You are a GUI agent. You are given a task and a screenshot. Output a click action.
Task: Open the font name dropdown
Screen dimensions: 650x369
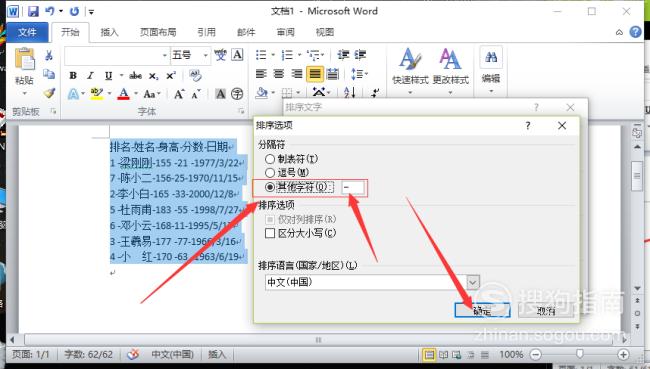coord(165,55)
